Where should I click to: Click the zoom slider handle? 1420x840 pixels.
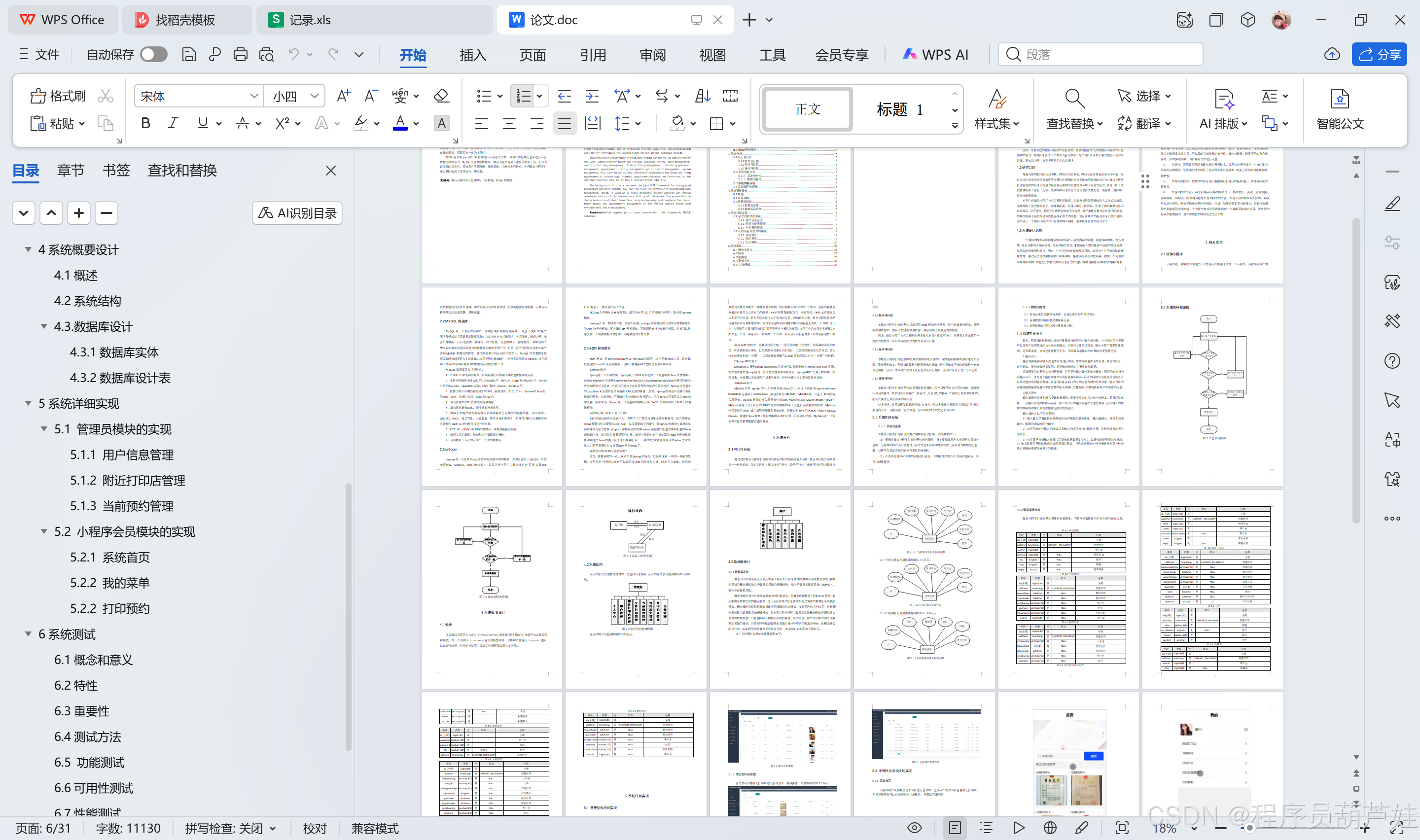1249,828
